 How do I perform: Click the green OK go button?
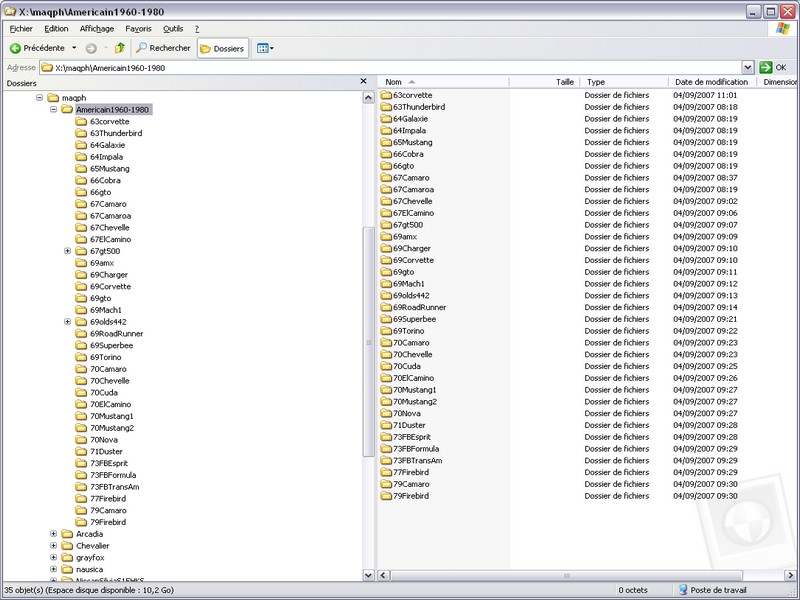click(773, 67)
